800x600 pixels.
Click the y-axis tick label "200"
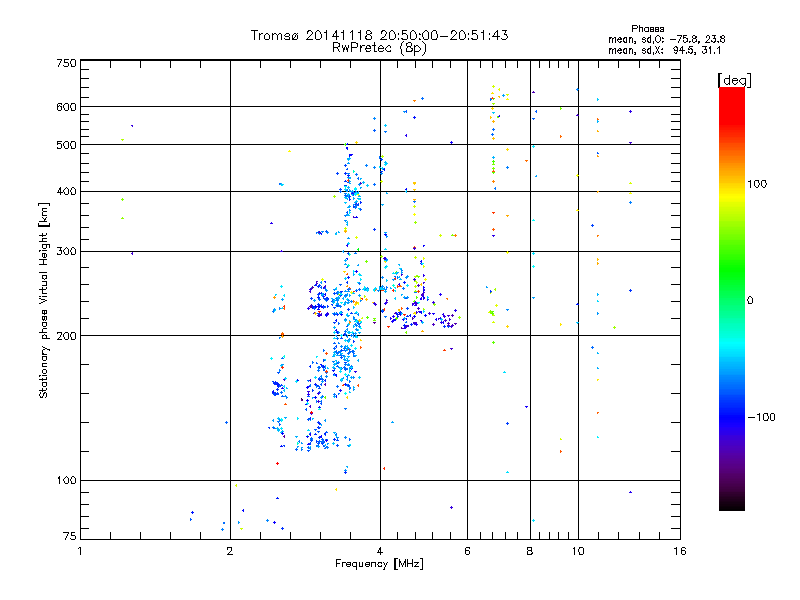click(66, 336)
